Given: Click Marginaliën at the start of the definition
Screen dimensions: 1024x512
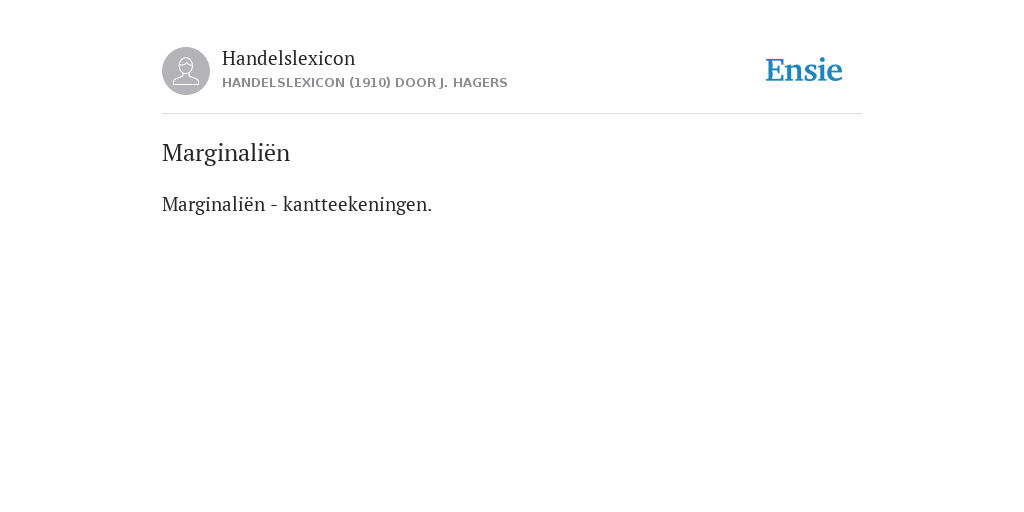Looking at the screenshot, I should pyautogui.click(x=214, y=205).
